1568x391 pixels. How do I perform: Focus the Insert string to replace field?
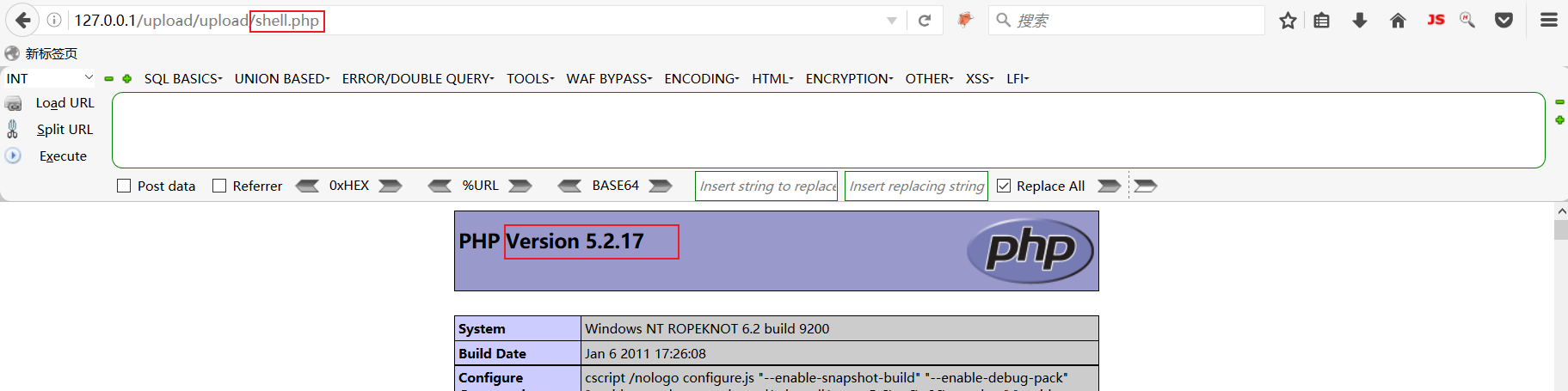tap(766, 186)
